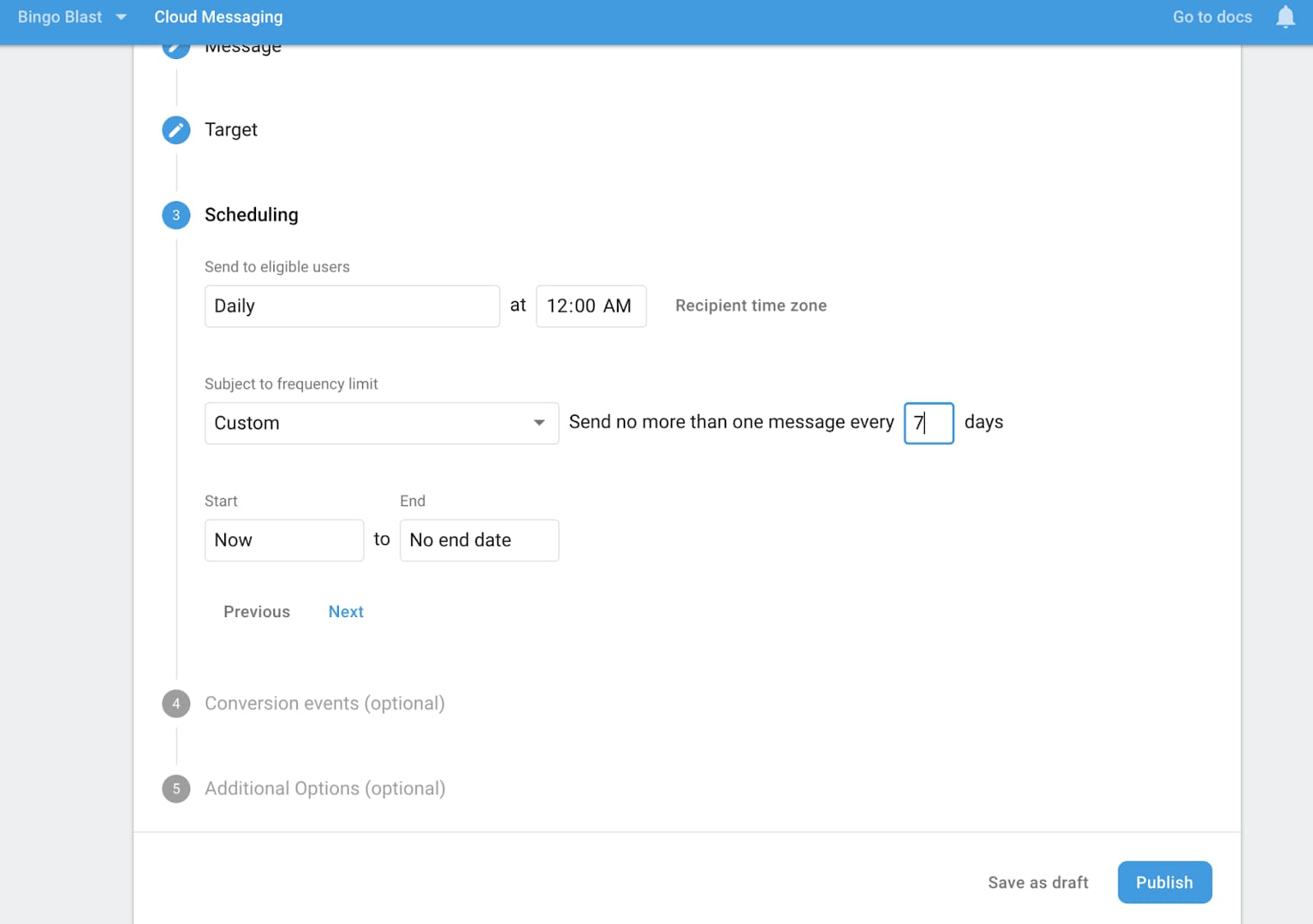The height and width of the screenshot is (924, 1313).
Task: Click the Conversion events step 4 icon
Action: click(x=176, y=703)
